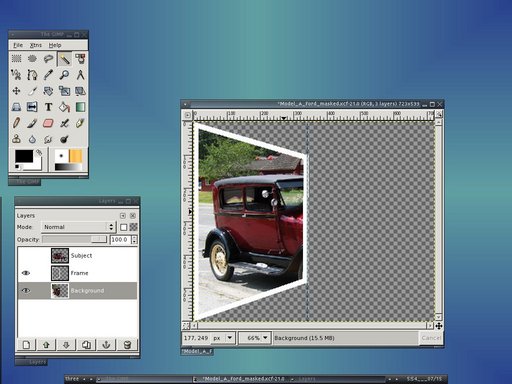The height and width of the screenshot is (384, 512).
Task: Duplicate the selected layer
Action: click(86, 345)
